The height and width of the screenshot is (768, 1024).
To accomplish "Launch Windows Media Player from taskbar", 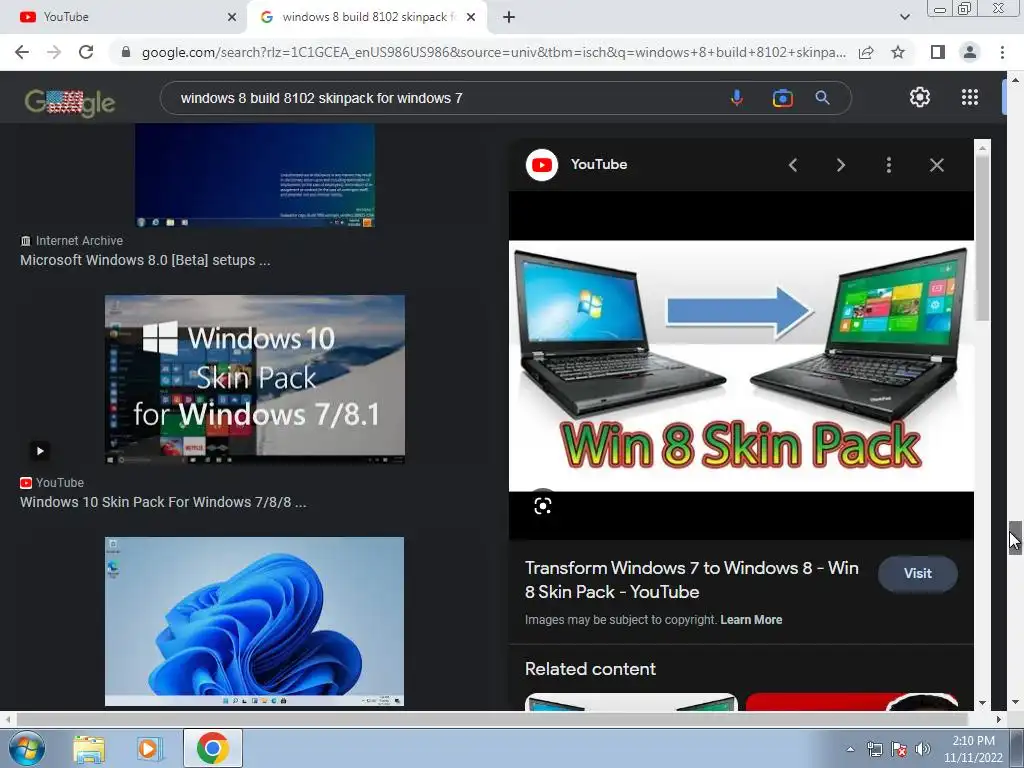I will pyautogui.click(x=149, y=748).
